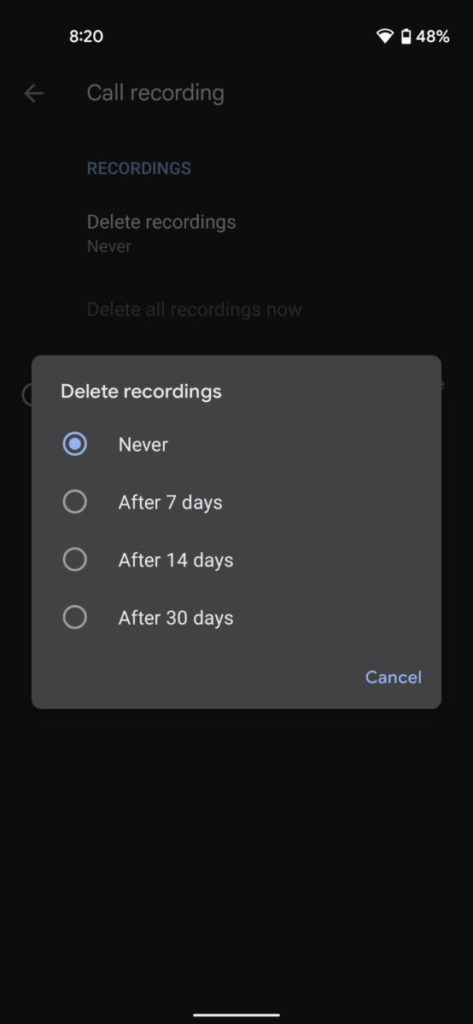473x1024 pixels.
Task: Choose the 'Never' option label
Action: point(143,445)
